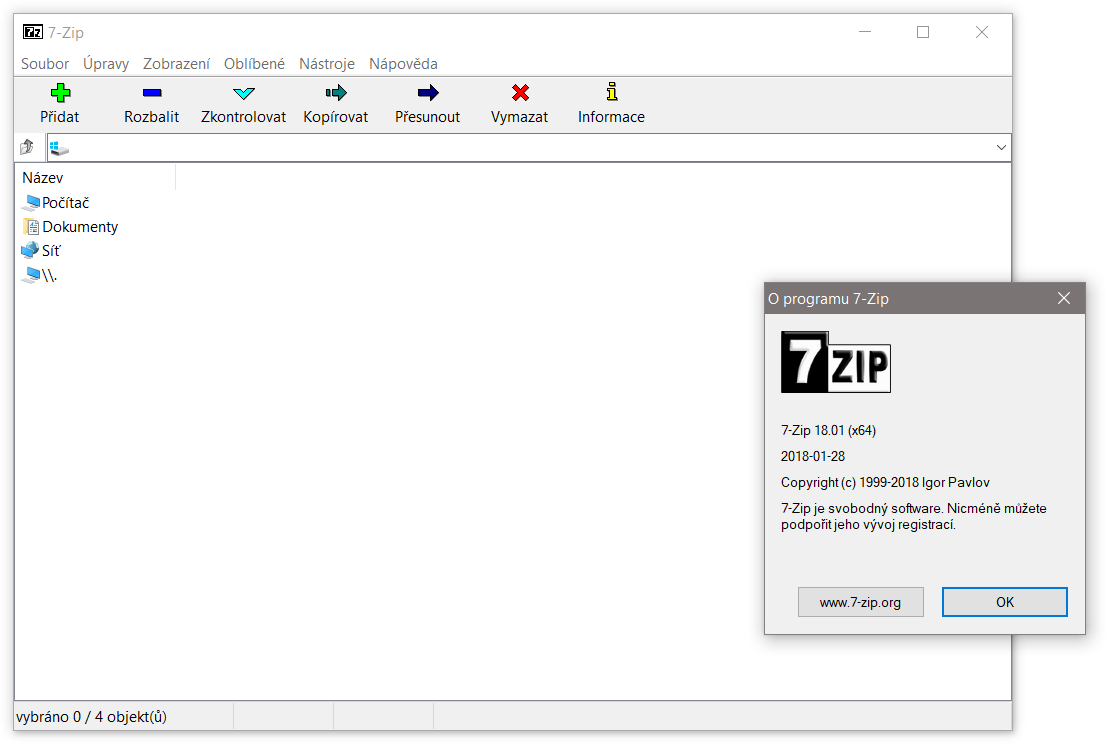Screen dimensions: 1107x744
Task: Click the status text "vybráno 0 / 4 objekt(ů)"
Action: (91, 717)
